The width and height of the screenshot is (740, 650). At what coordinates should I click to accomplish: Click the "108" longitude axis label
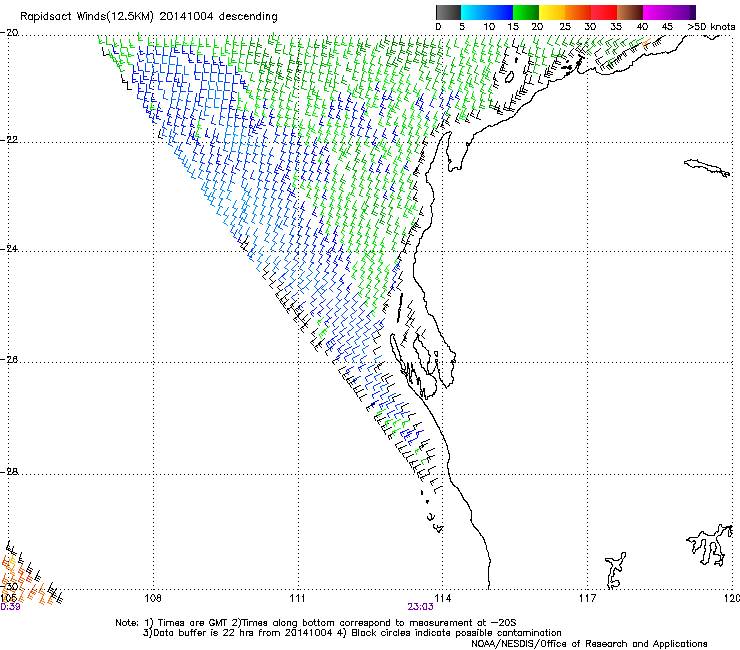pyautogui.click(x=153, y=599)
